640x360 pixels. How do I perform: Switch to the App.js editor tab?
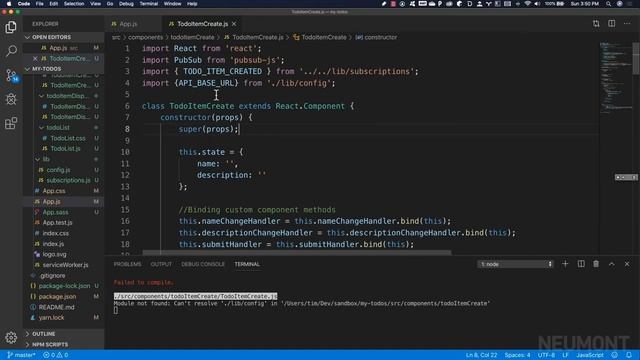(128, 24)
